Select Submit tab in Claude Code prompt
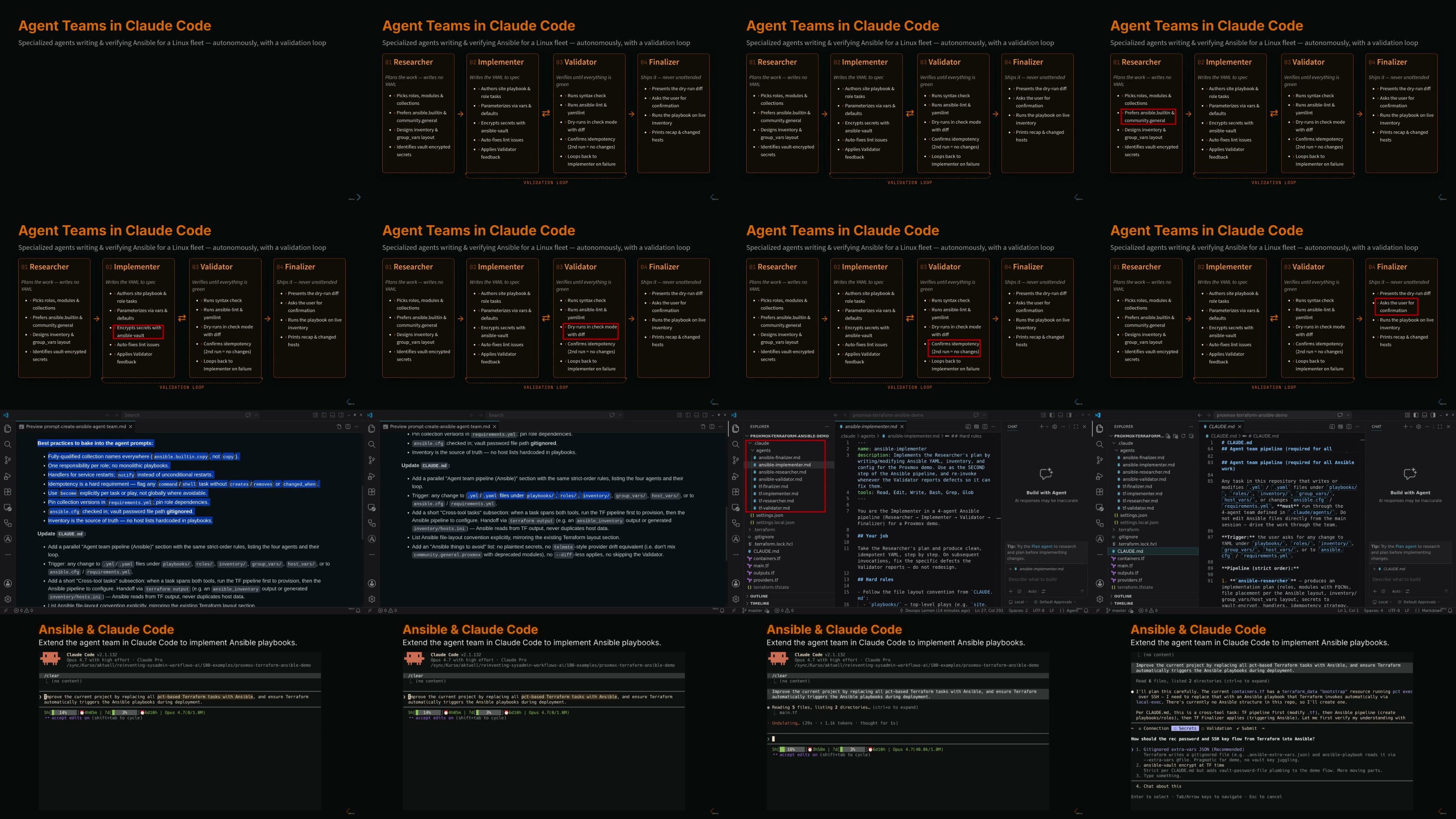The width and height of the screenshot is (1456, 819). pyautogui.click(x=1247, y=728)
